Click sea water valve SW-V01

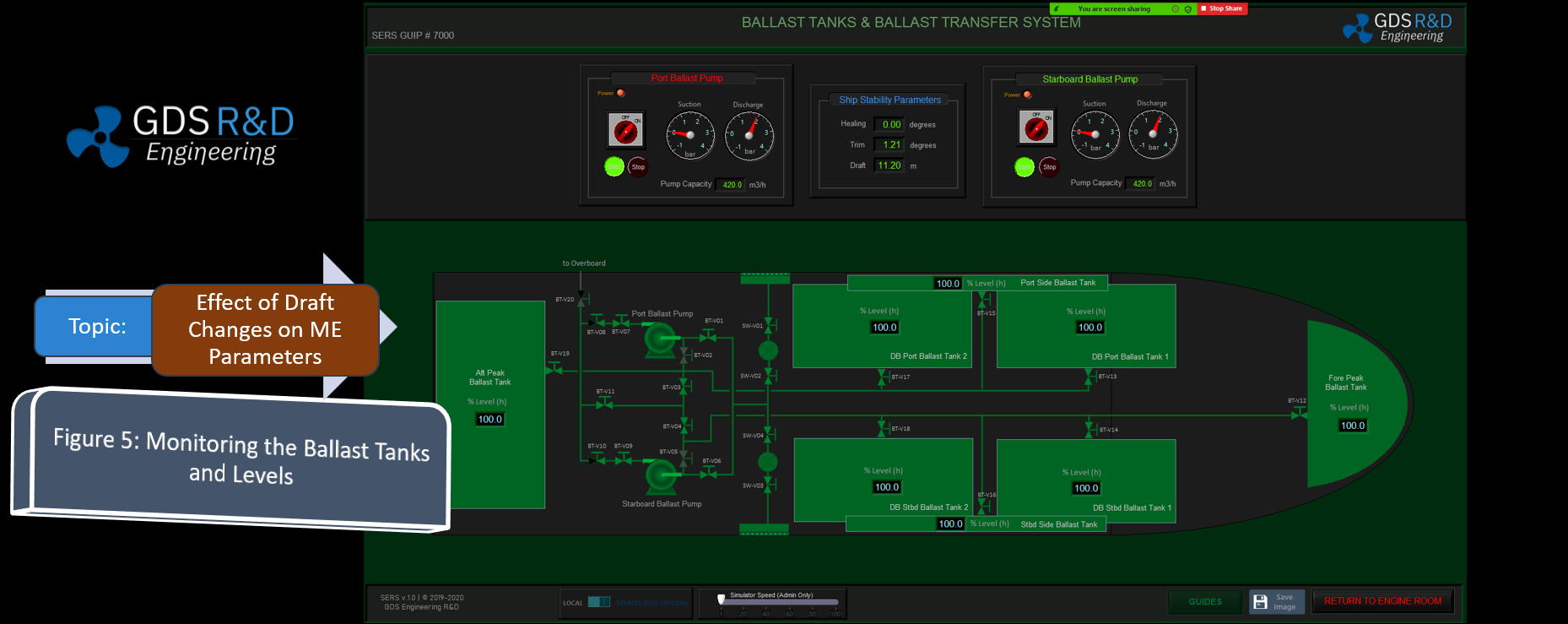(769, 325)
